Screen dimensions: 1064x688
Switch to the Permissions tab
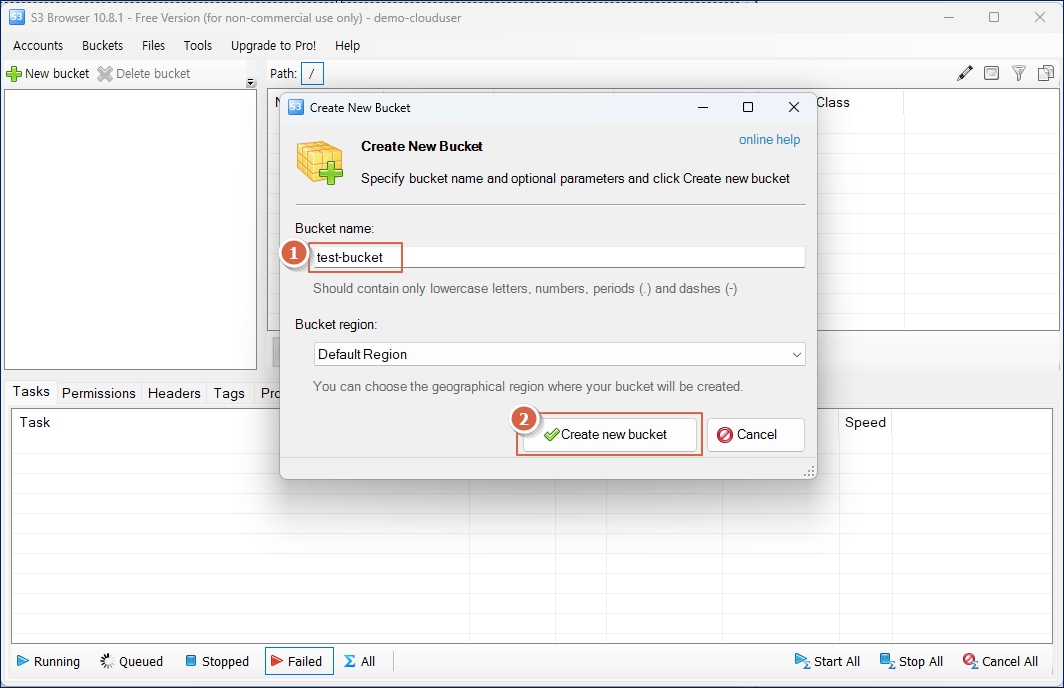point(98,393)
